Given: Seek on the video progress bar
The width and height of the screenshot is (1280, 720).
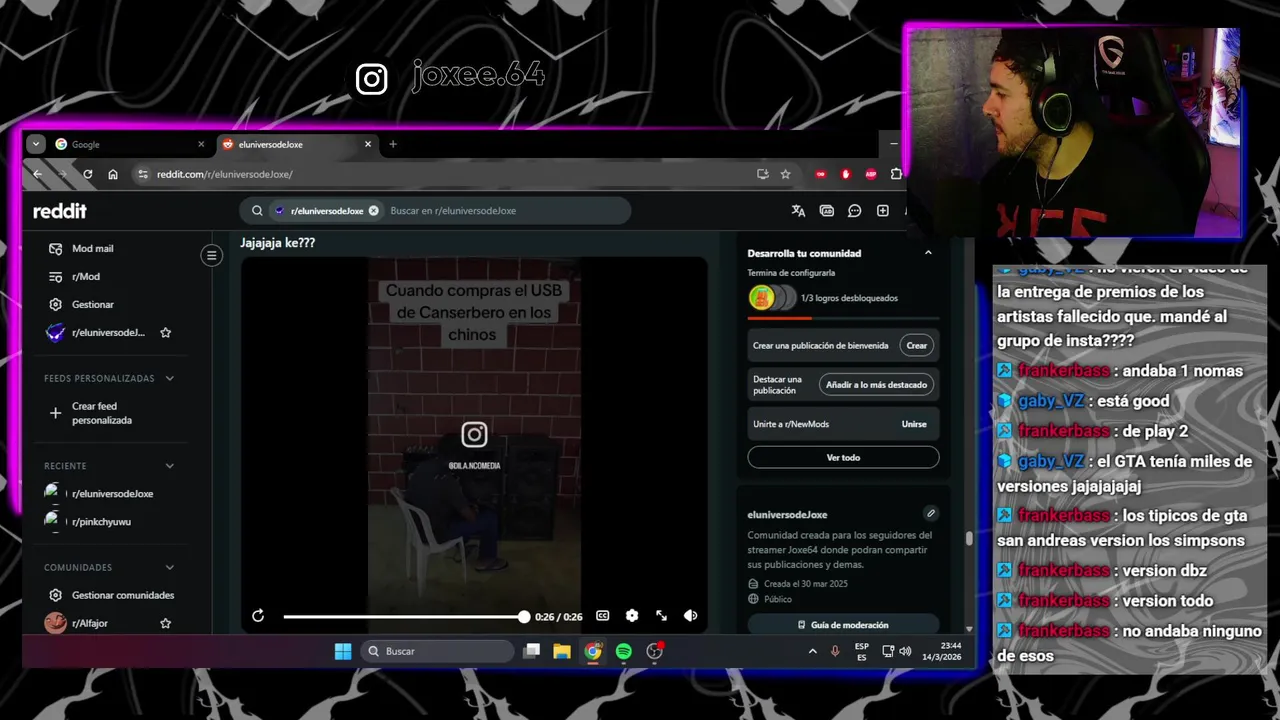Looking at the screenshot, I should click(403, 617).
